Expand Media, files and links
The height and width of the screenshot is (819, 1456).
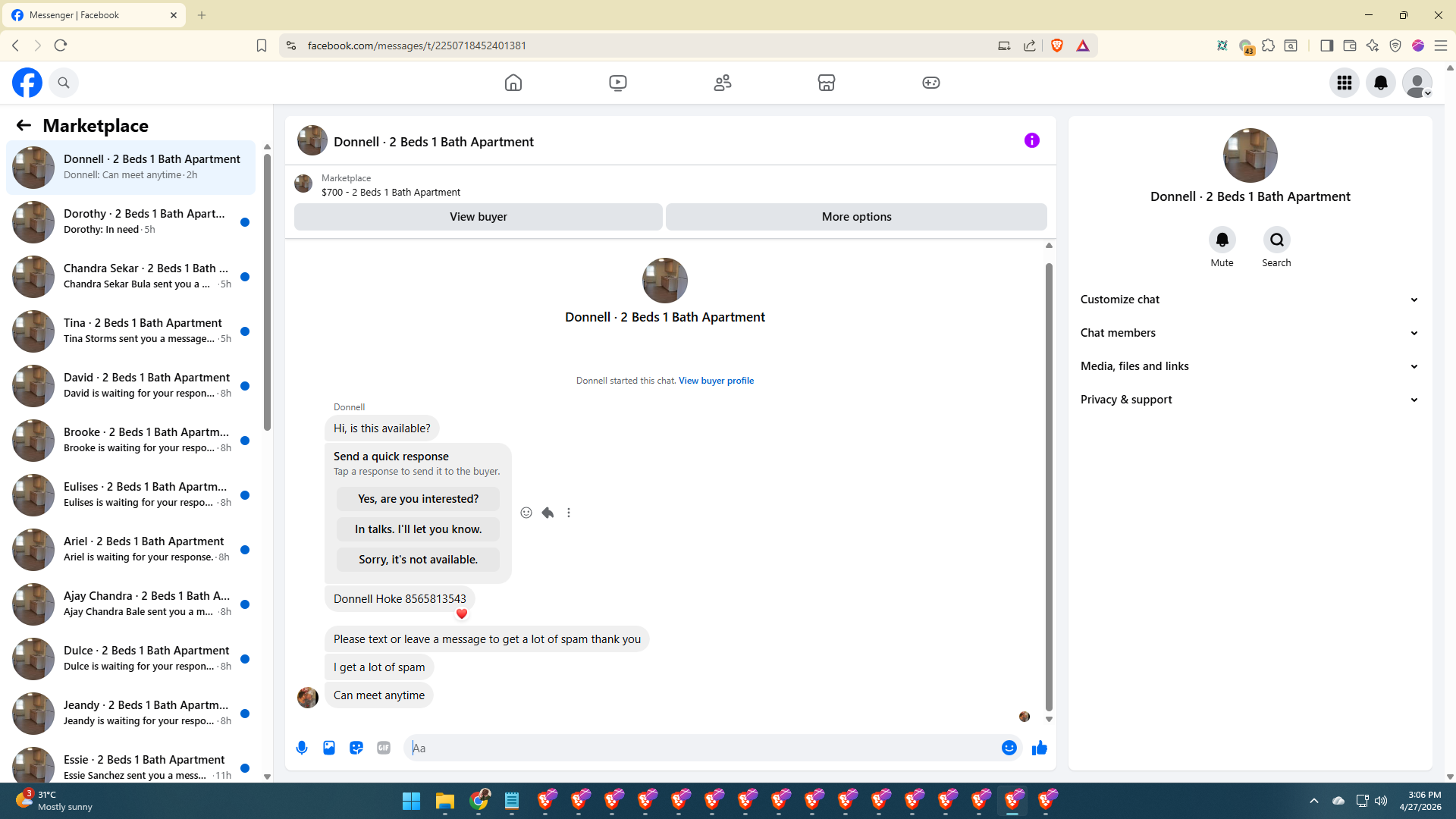[x=1250, y=366]
